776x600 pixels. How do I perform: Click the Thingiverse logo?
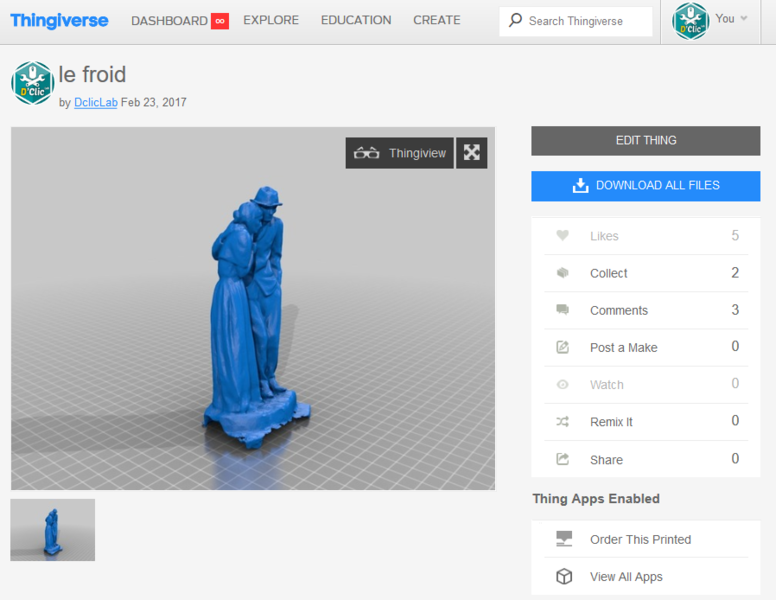point(59,20)
